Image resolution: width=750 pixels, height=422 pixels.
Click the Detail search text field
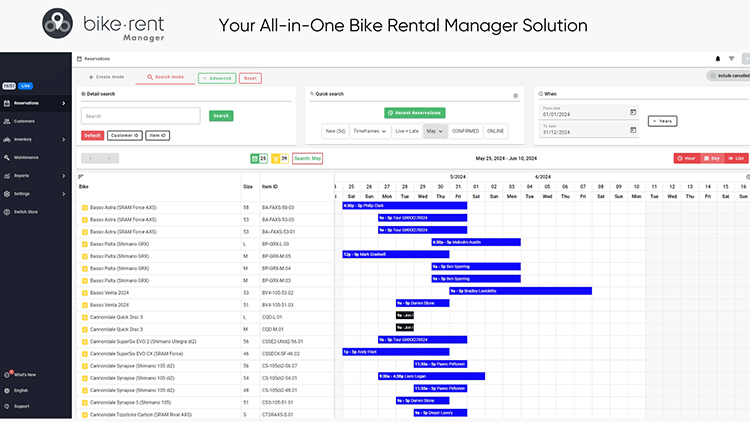(x=141, y=116)
